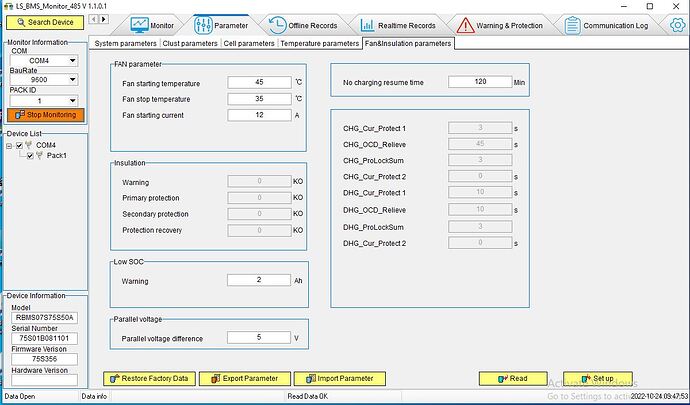The image size is (690, 405).
Task: Click the Pack1 label in Device List
Action: tap(57, 156)
